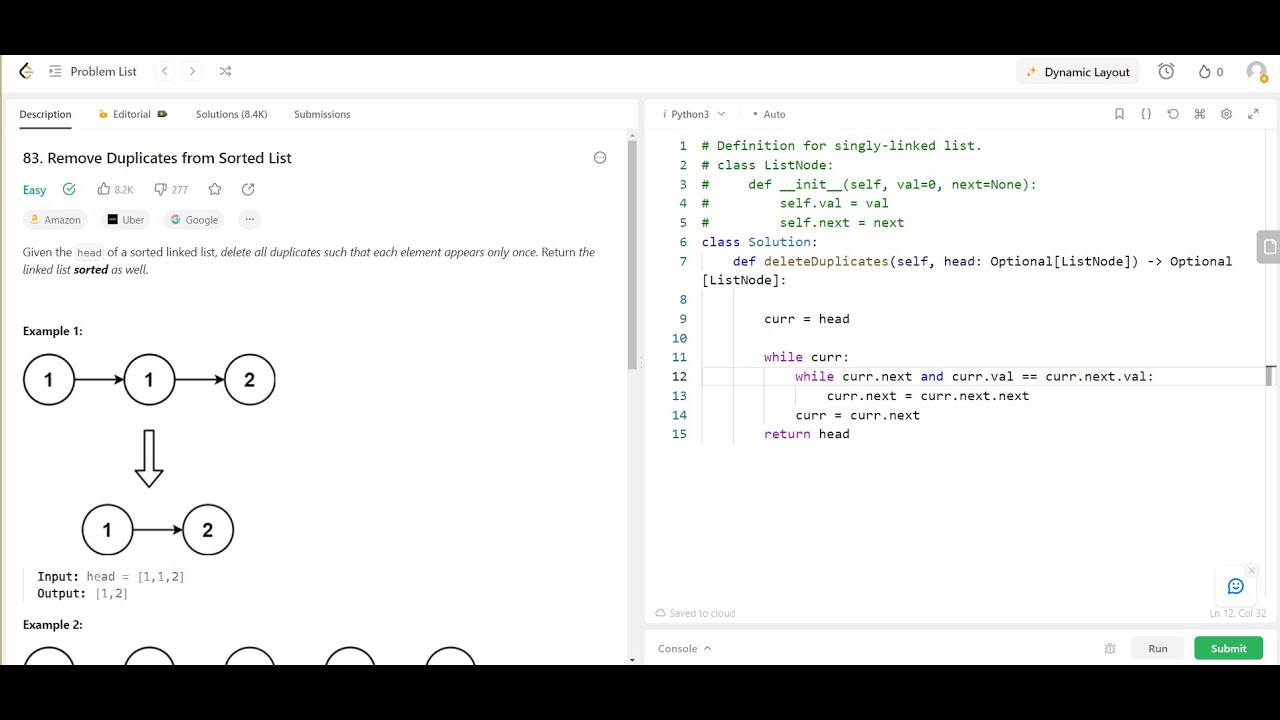Open the notes side panel icon

pos(1269,246)
